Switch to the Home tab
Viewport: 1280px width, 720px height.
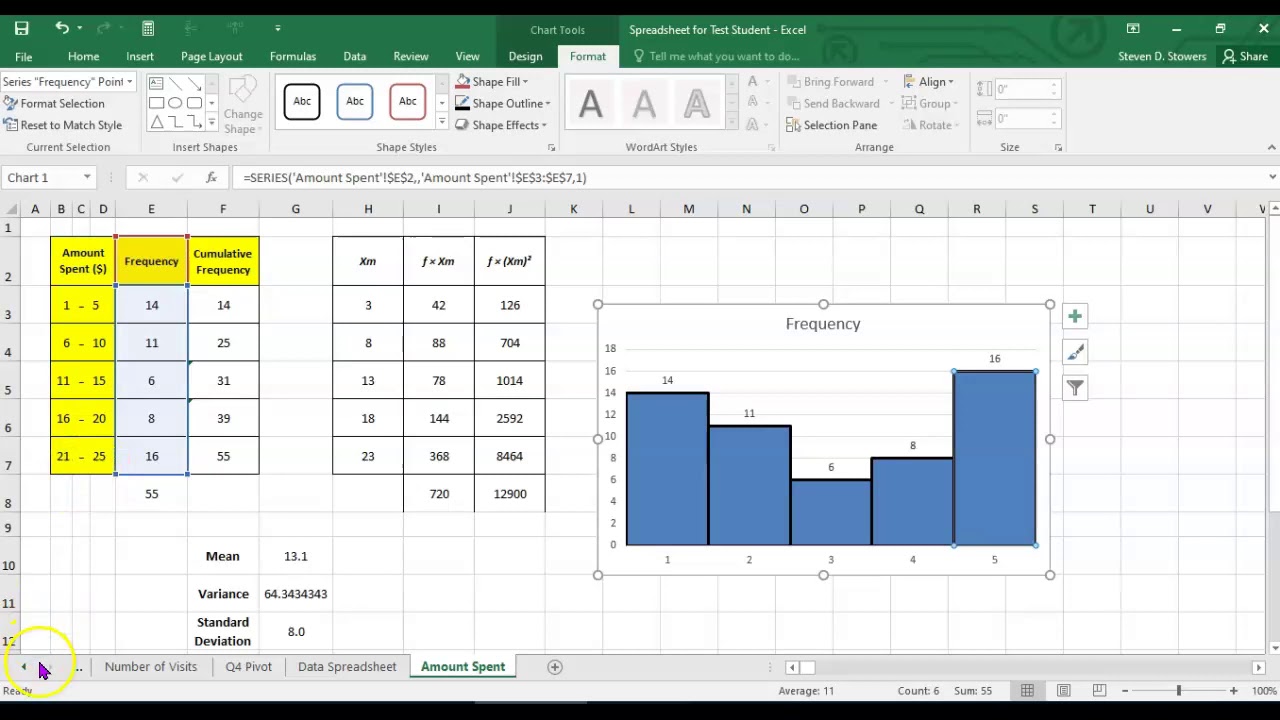[83, 56]
